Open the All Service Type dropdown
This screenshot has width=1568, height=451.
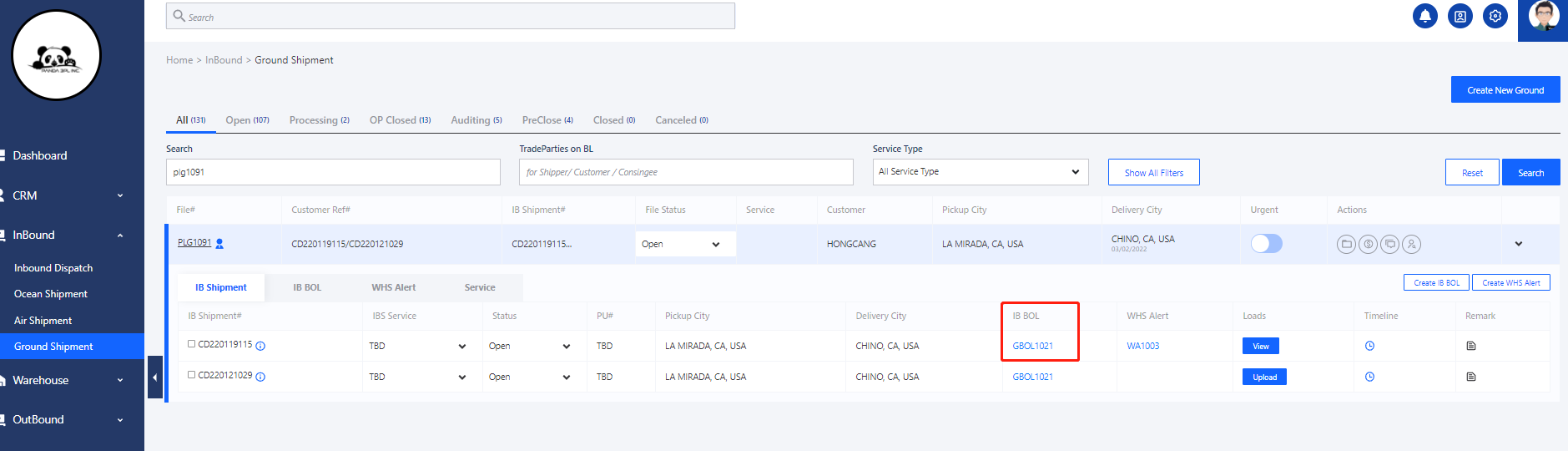coord(980,172)
